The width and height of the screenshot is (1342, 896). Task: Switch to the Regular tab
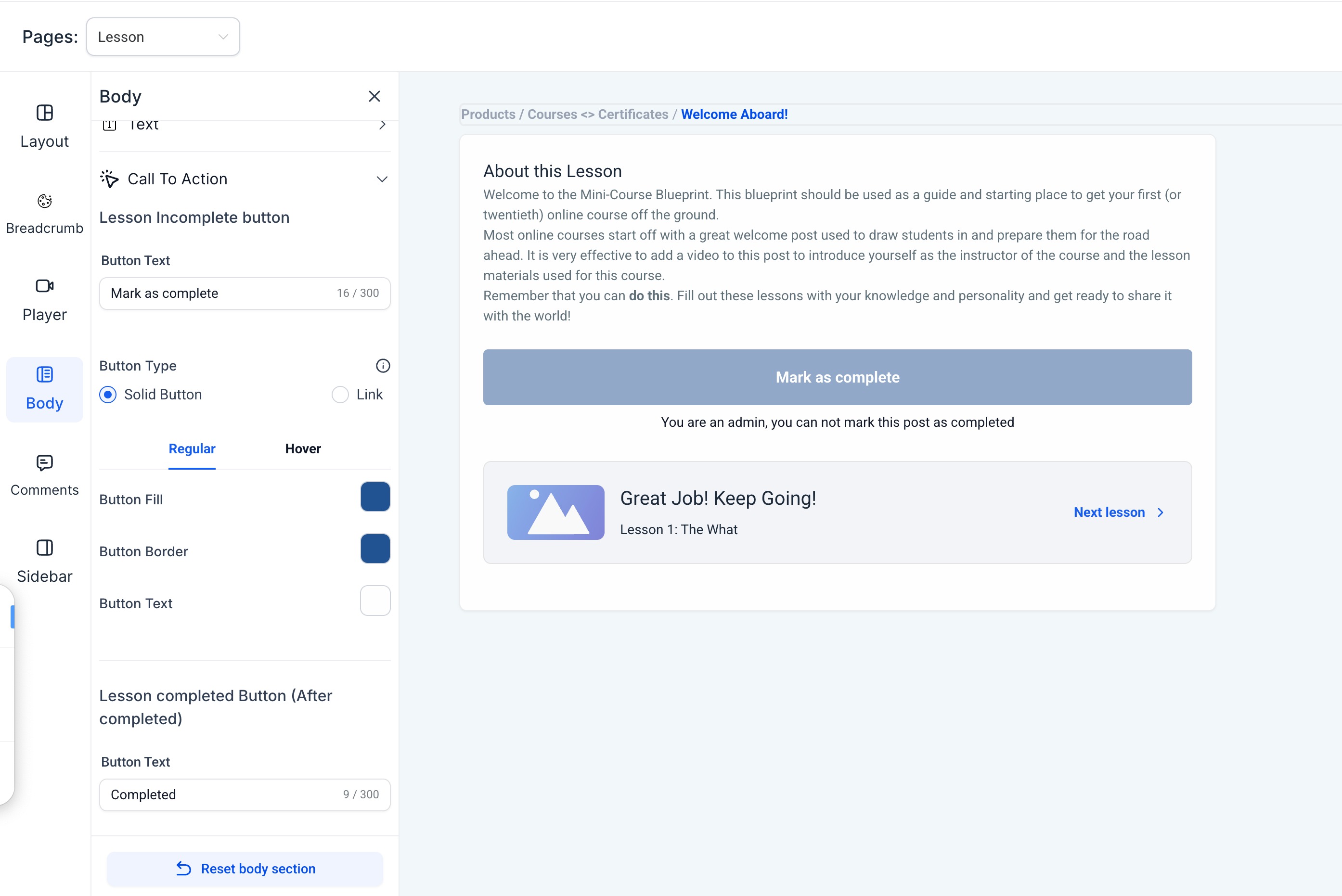[192, 449]
